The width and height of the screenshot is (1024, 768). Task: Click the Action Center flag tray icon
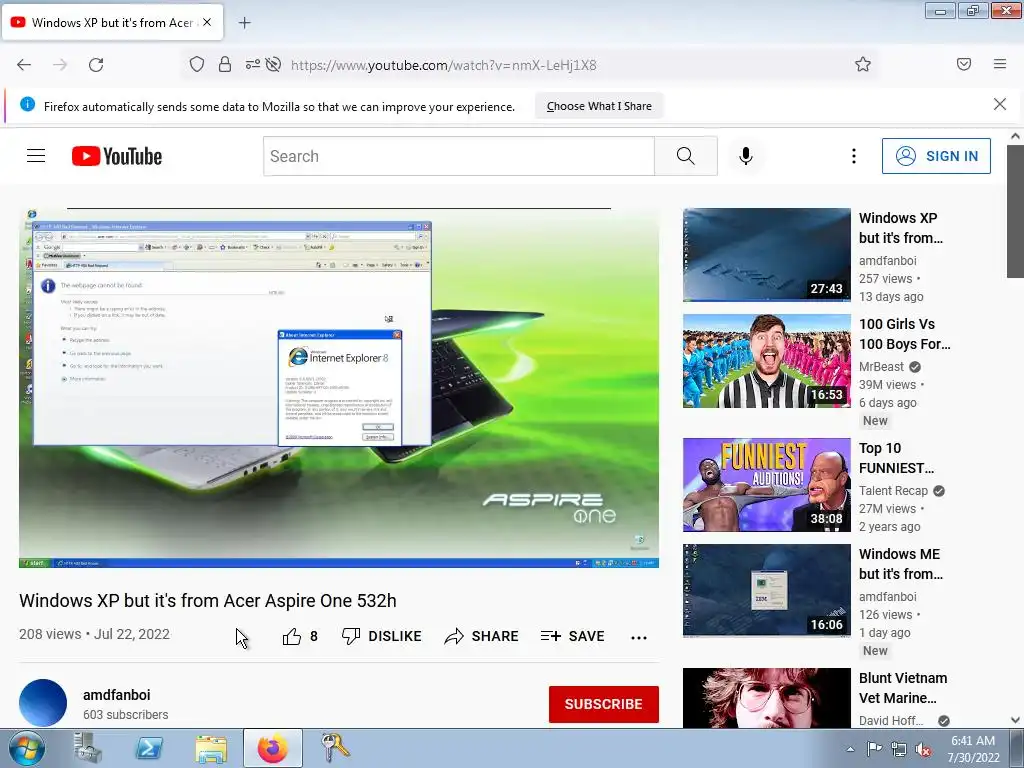874,748
